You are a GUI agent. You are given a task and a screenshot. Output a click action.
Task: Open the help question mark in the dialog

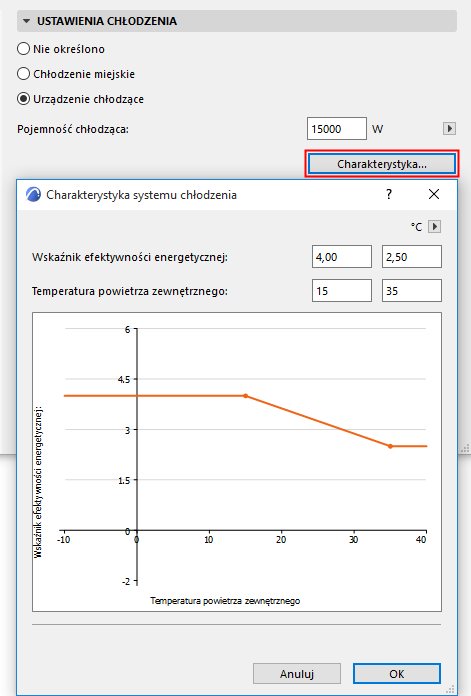[389, 194]
